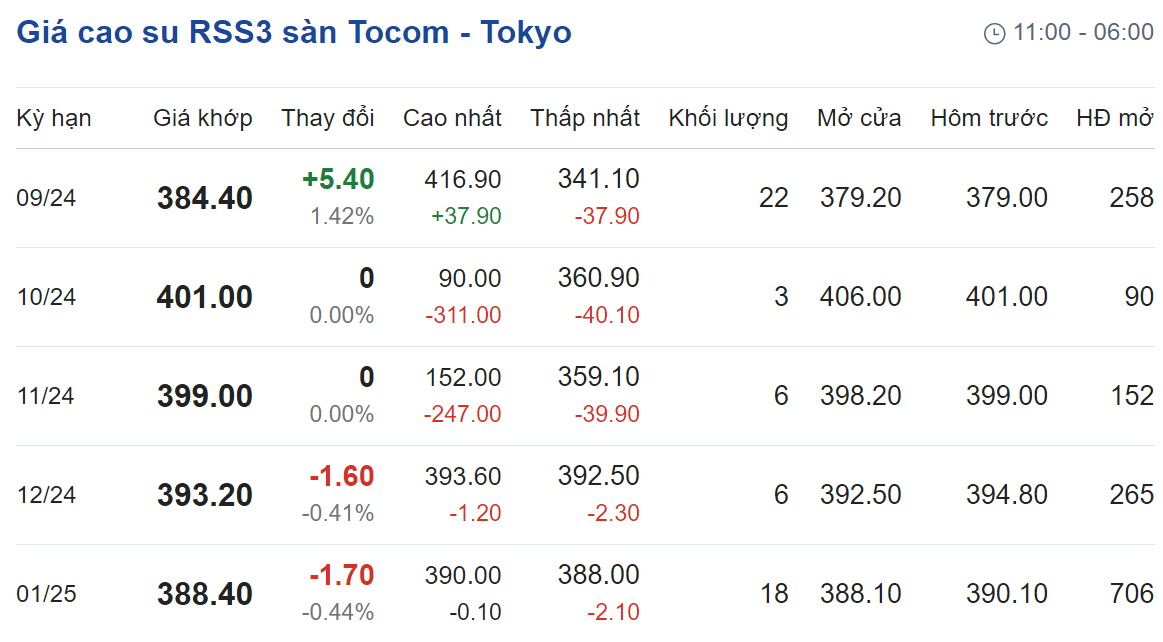Screen dimensions: 1163x642
Task: Click the 'HĐ mở' column header
Action: [x=1116, y=118]
